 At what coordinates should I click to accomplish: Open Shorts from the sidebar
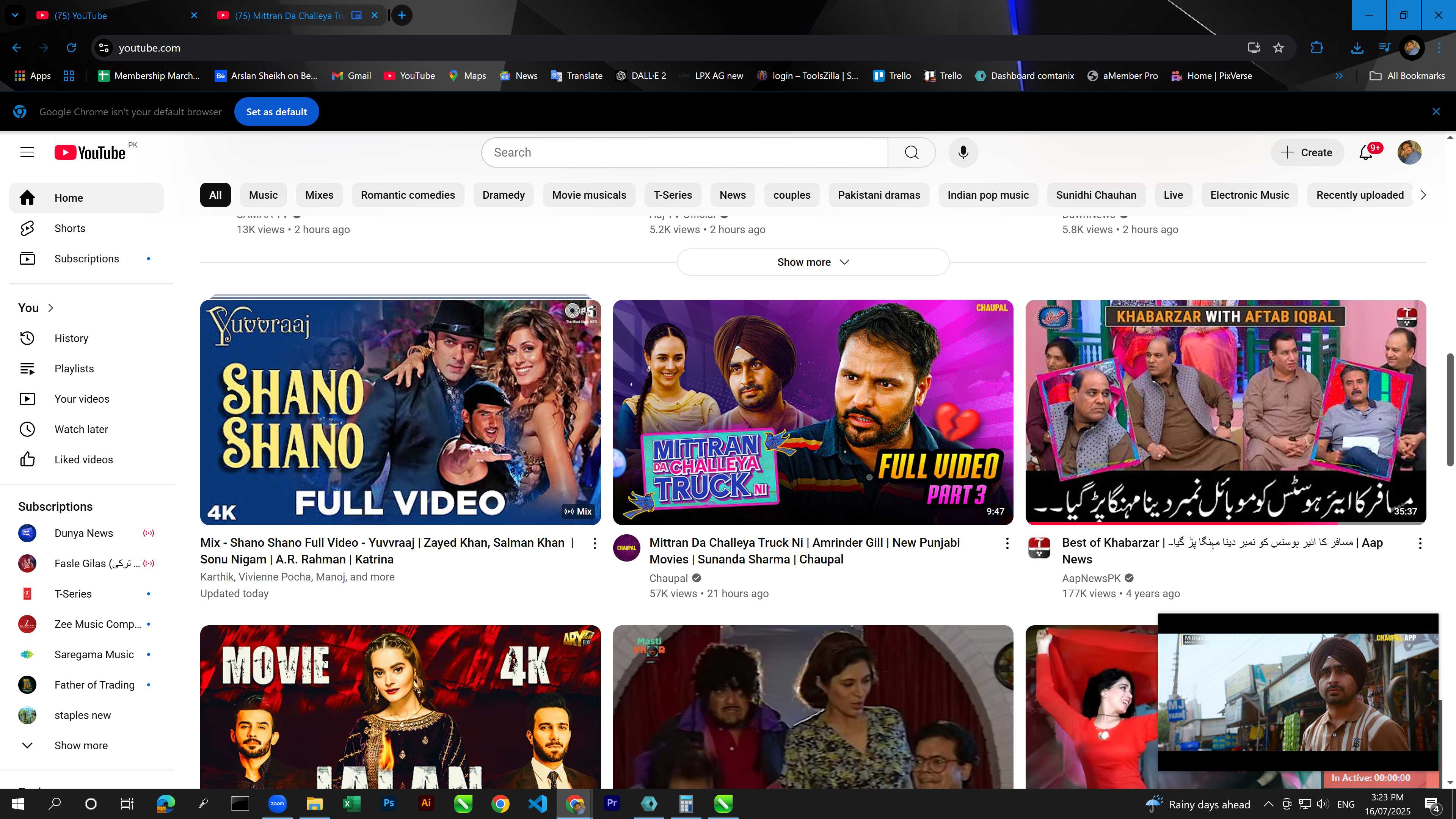tap(86, 228)
